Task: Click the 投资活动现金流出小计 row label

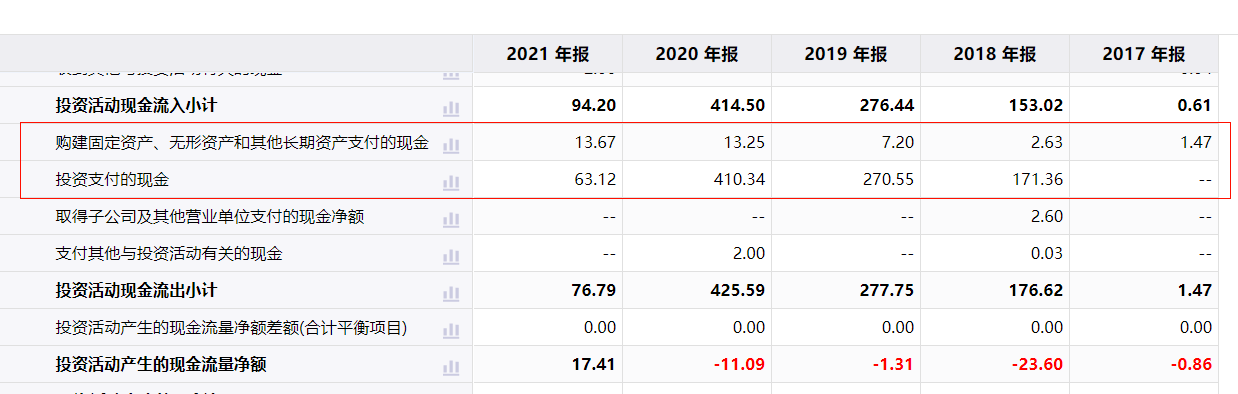Action: [136, 291]
